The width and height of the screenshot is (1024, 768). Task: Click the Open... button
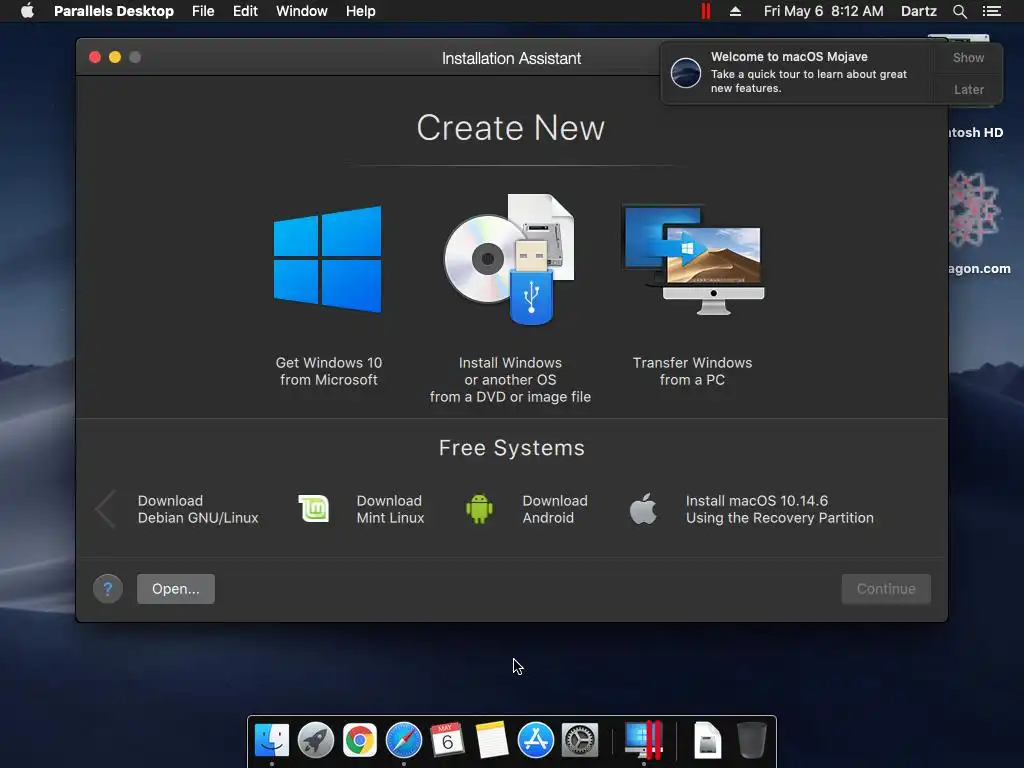[176, 589]
